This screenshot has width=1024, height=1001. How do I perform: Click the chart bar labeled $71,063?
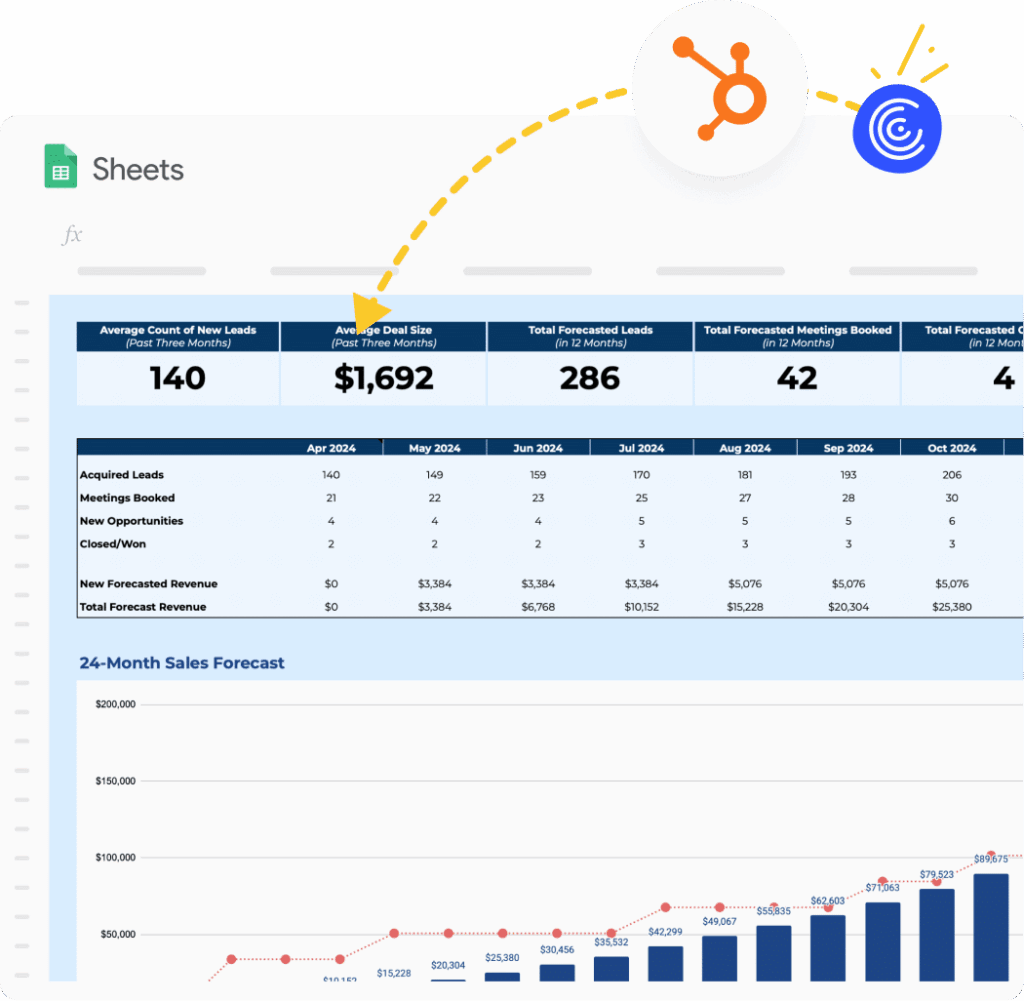(x=882, y=941)
